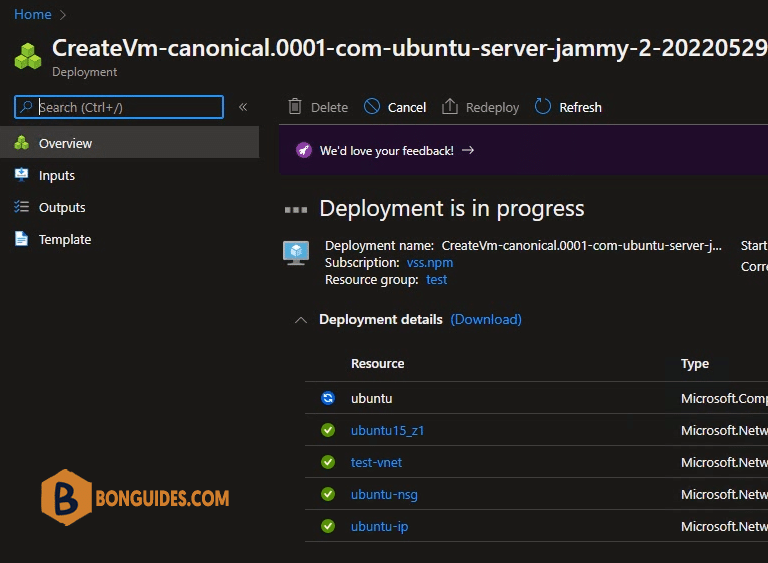Click the feedback rocket icon
Image resolution: width=768 pixels, height=563 pixels.
pyautogui.click(x=304, y=150)
